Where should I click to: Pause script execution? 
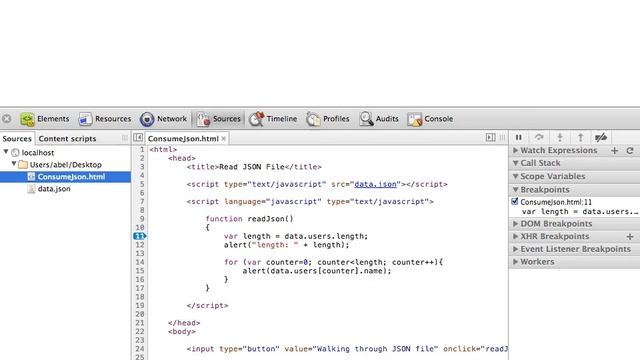[x=519, y=138]
